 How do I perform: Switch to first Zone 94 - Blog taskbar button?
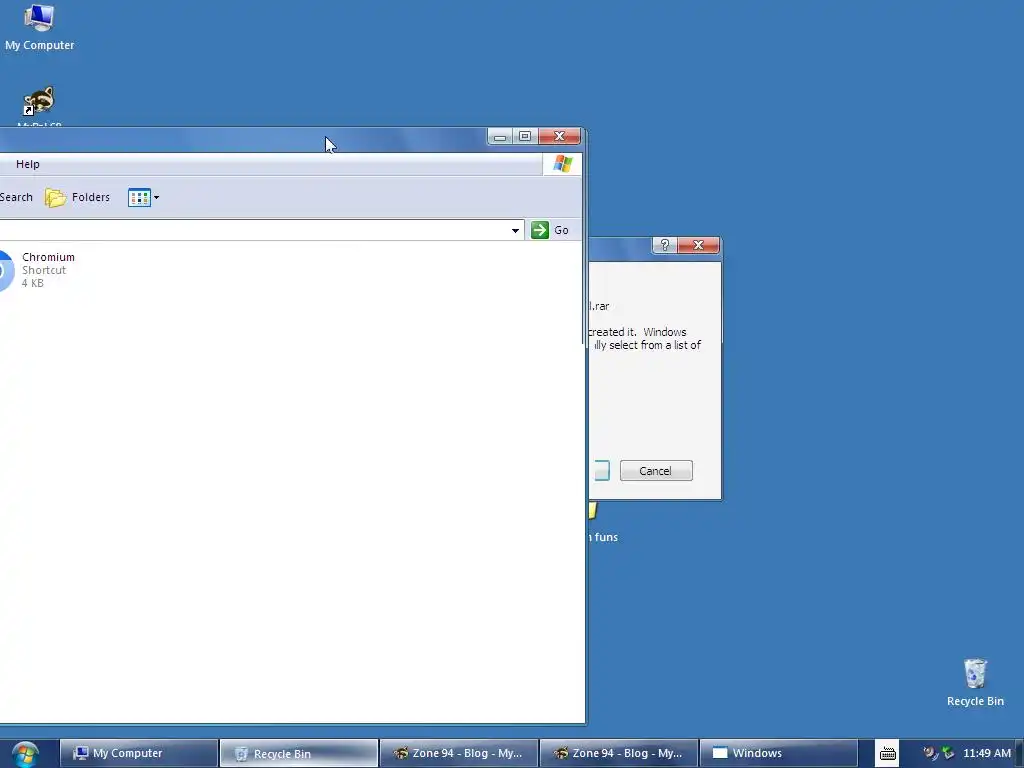[x=458, y=753]
